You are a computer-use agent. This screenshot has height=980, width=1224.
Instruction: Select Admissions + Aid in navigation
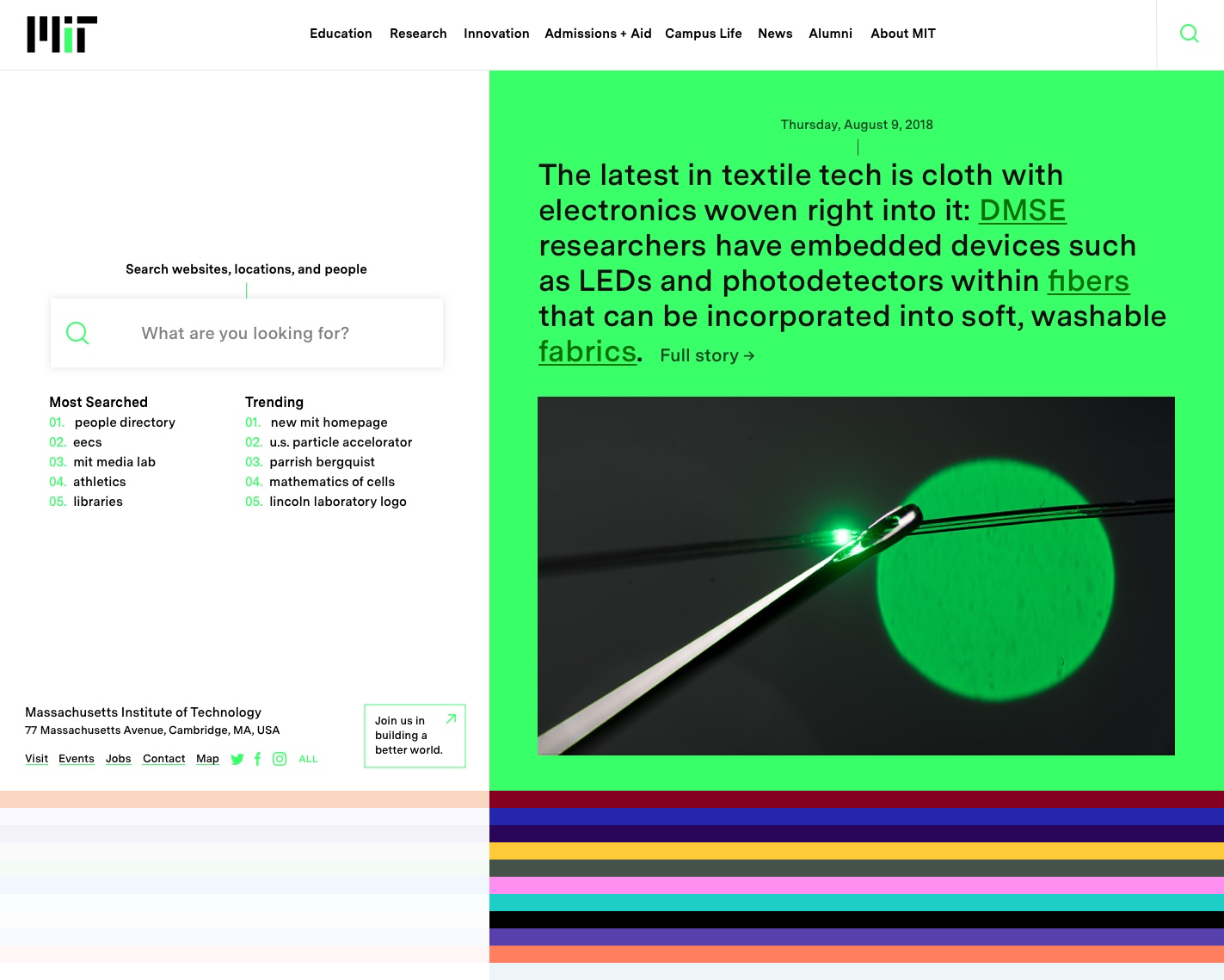pyautogui.click(x=598, y=34)
